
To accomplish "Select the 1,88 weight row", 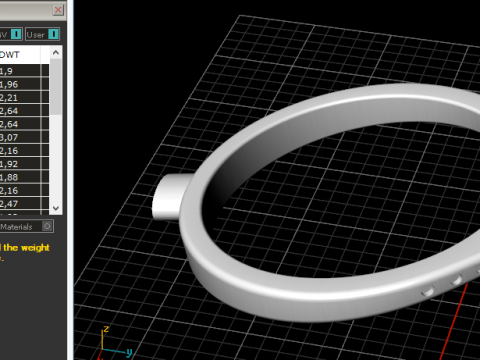I will tap(24, 177).
